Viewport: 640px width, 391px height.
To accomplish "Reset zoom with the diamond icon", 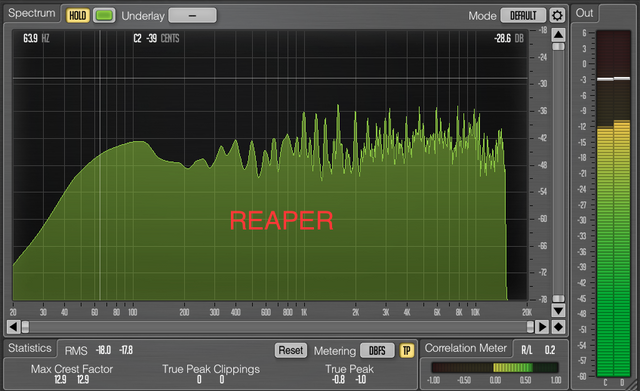I will click(558, 327).
